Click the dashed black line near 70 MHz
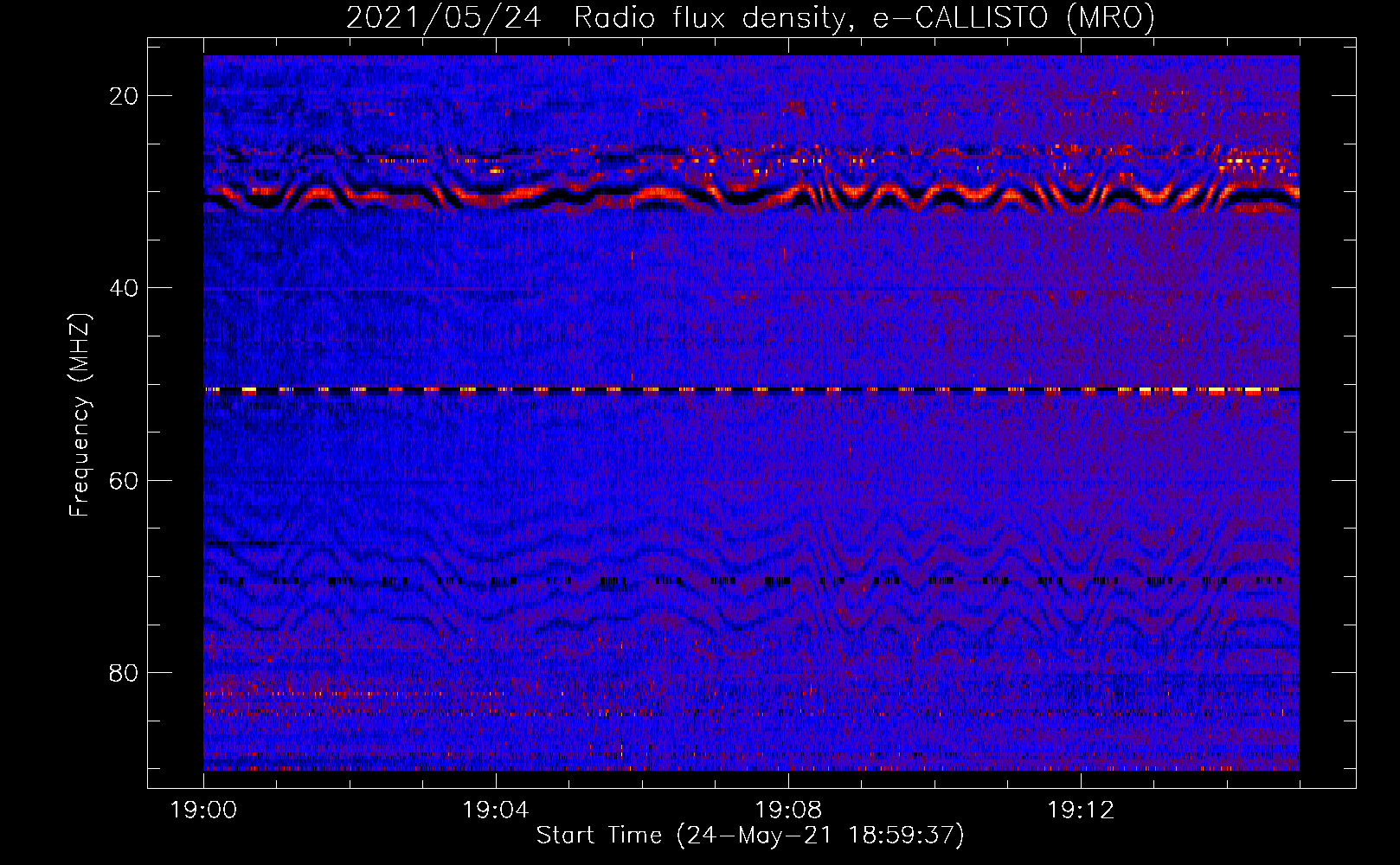Screen dimensions: 1400x865 [x=751, y=581]
